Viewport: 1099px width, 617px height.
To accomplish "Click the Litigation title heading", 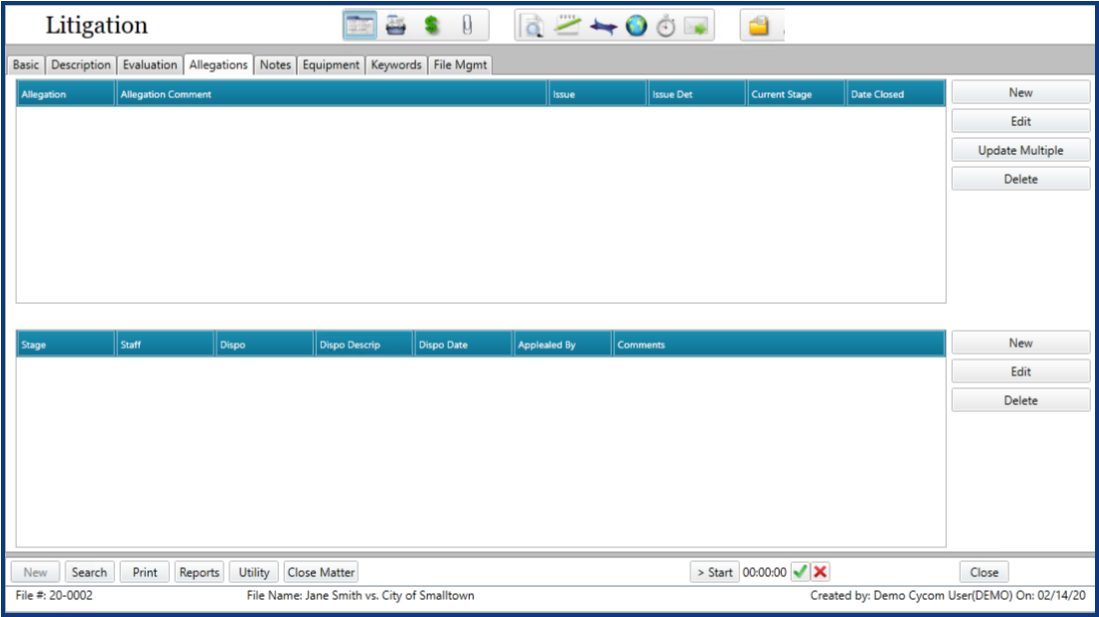I will click(97, 25).
